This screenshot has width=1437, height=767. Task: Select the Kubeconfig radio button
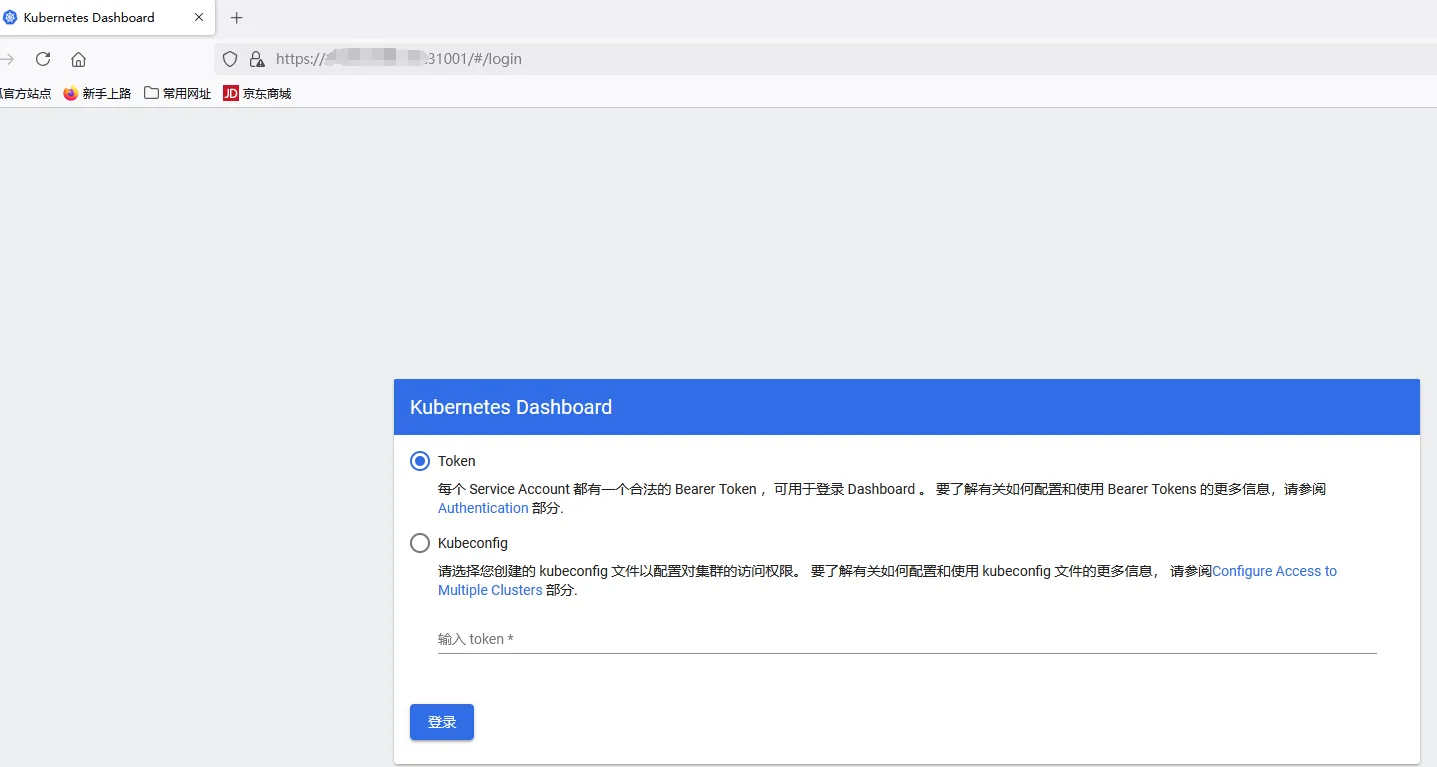(x=420, y=543)
